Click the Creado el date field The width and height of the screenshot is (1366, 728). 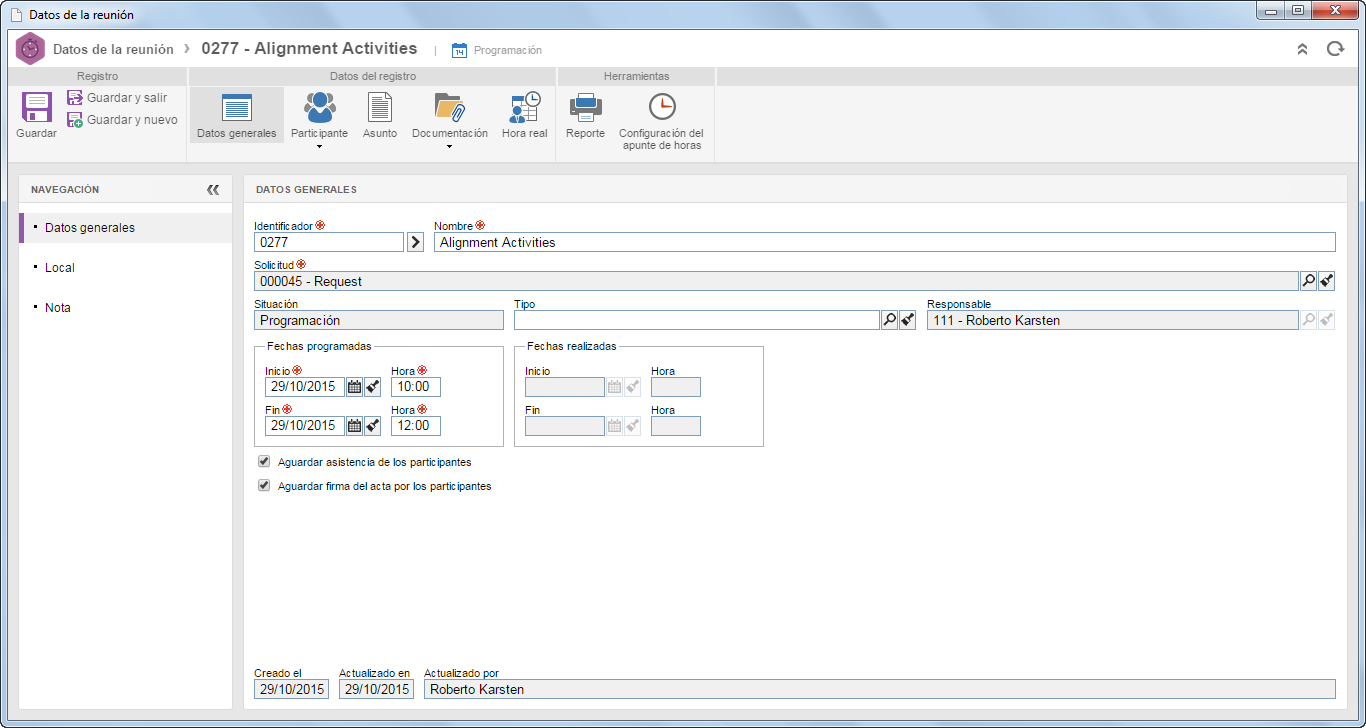click(291, 689)
